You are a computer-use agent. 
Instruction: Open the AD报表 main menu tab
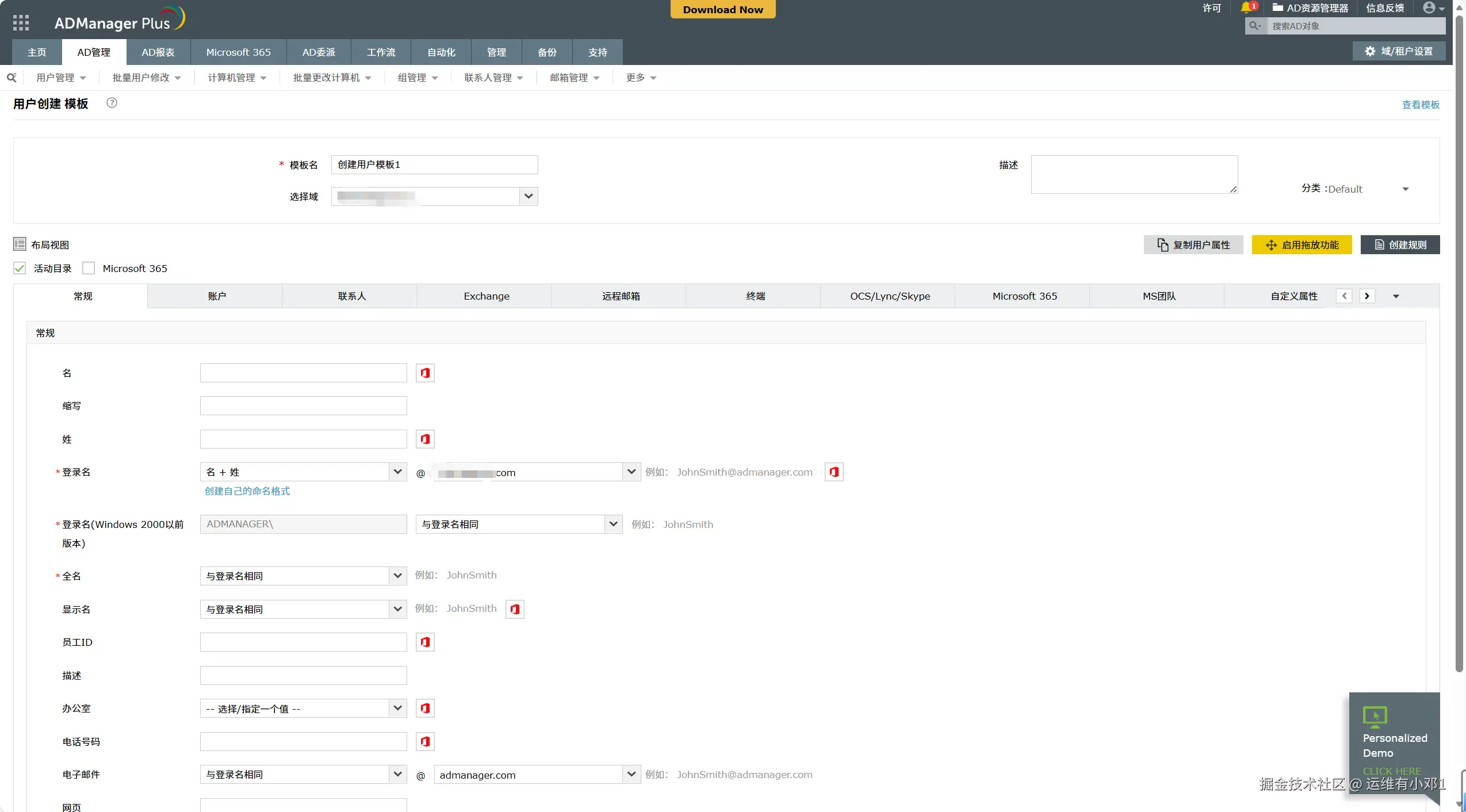[x=158, y=52]
